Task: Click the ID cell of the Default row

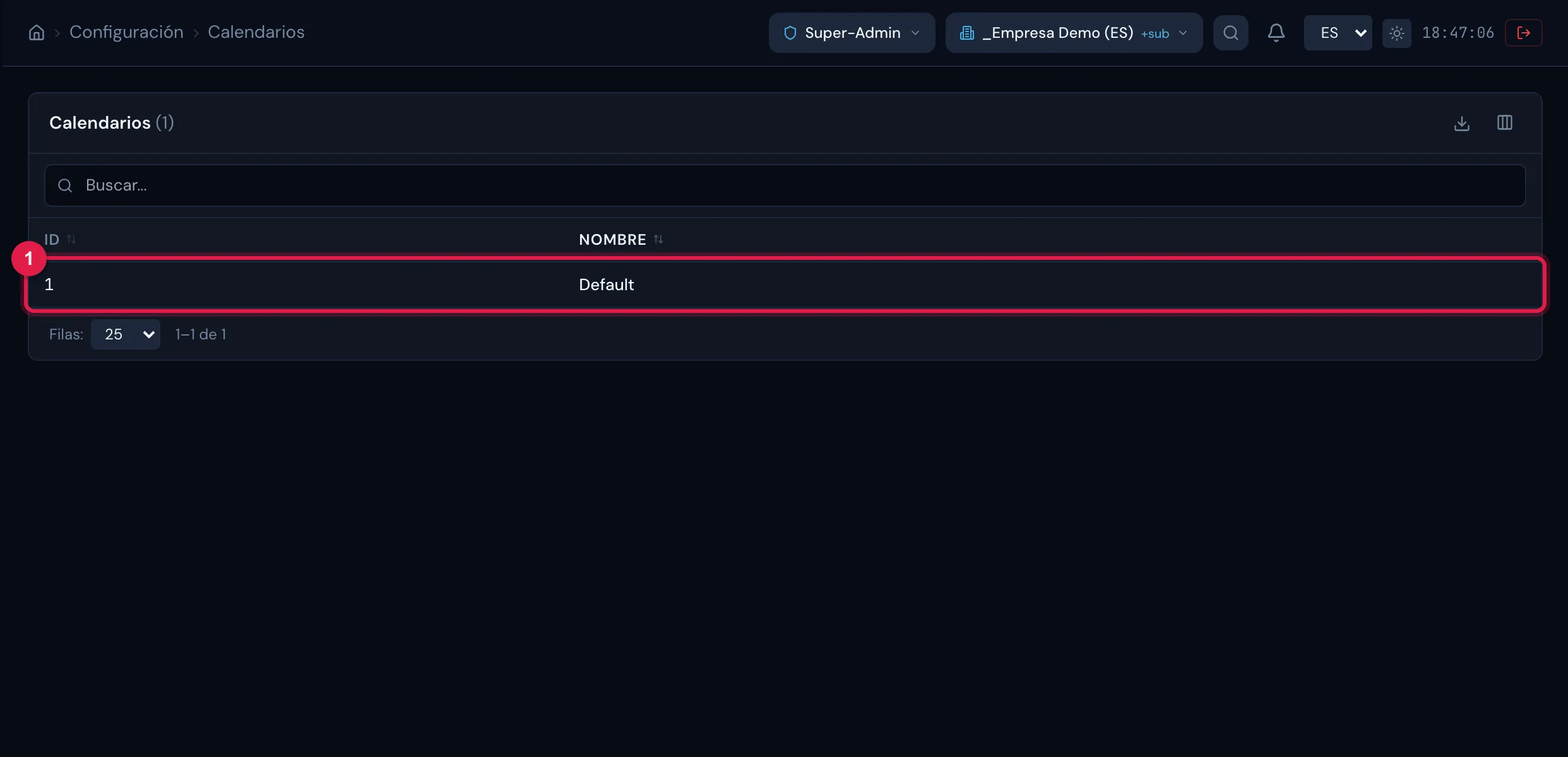Action: (49, 285)
